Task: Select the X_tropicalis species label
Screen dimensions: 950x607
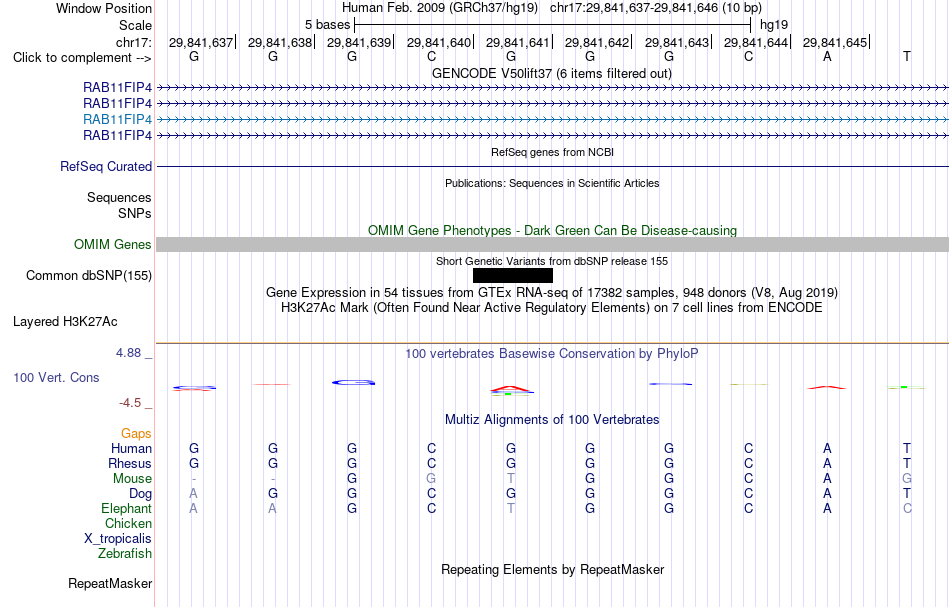Action: (x=118, y=539)
